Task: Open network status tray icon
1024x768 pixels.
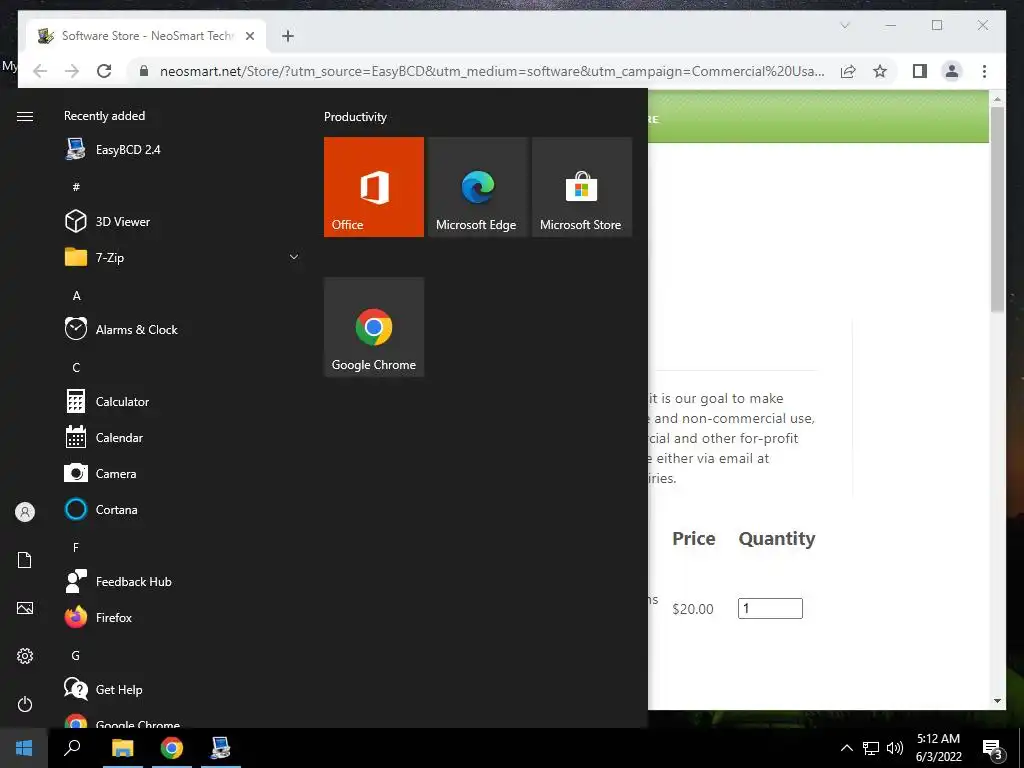Action: click(x=871, y=748)
